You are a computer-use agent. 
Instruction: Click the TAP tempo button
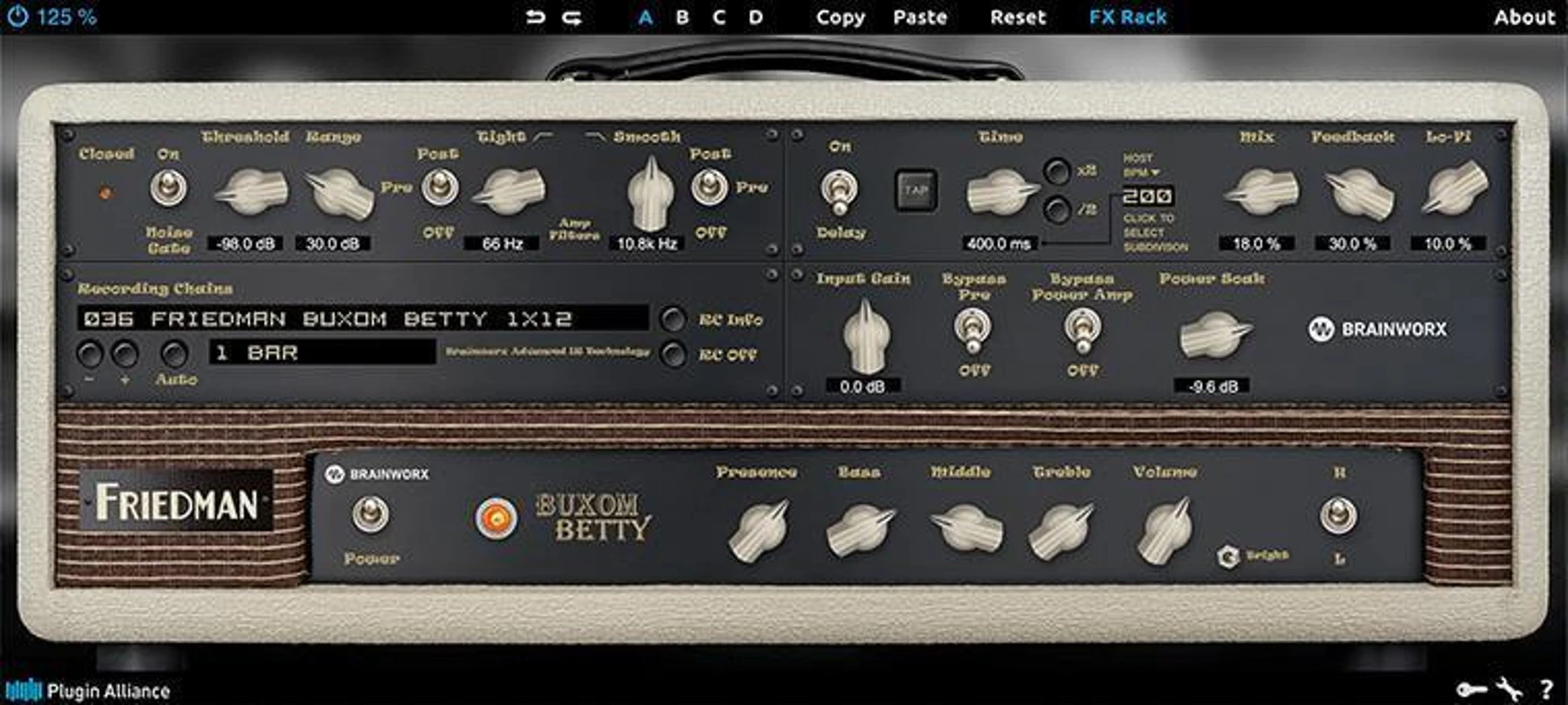916,190
